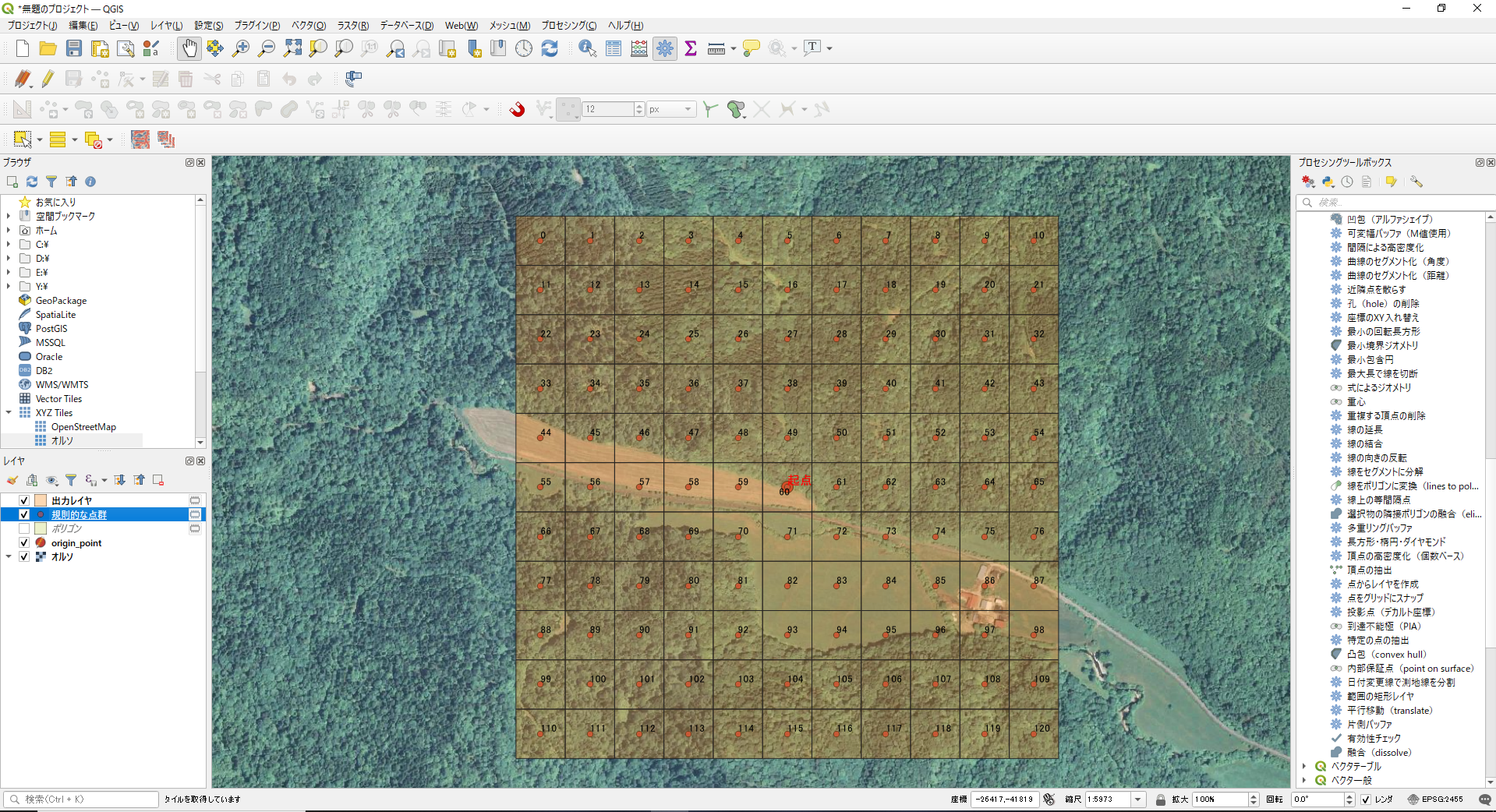Open the プロセシング(C) menu
This screenshot has width=1496, height=812.
click(x=568, y=26)
